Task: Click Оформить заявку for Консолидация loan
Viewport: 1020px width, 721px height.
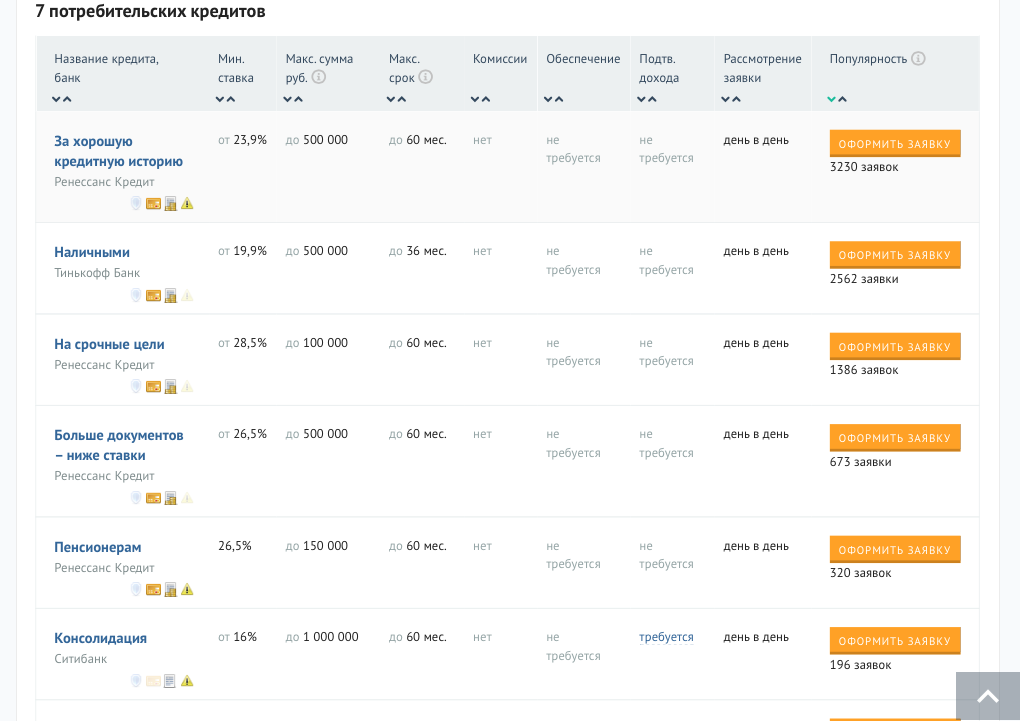Action: click(895, 641)
